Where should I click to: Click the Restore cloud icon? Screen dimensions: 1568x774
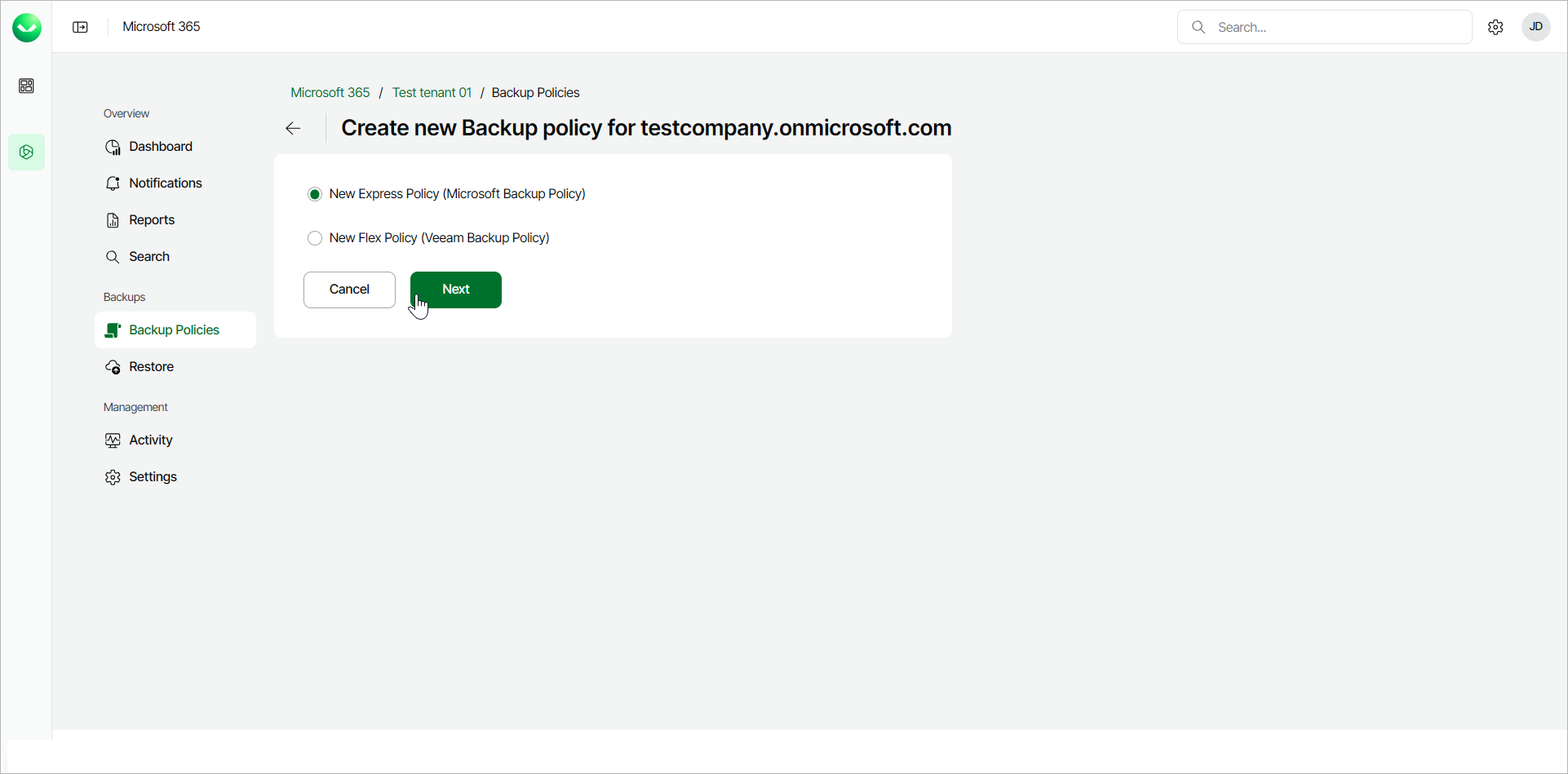tap(113, 367)
